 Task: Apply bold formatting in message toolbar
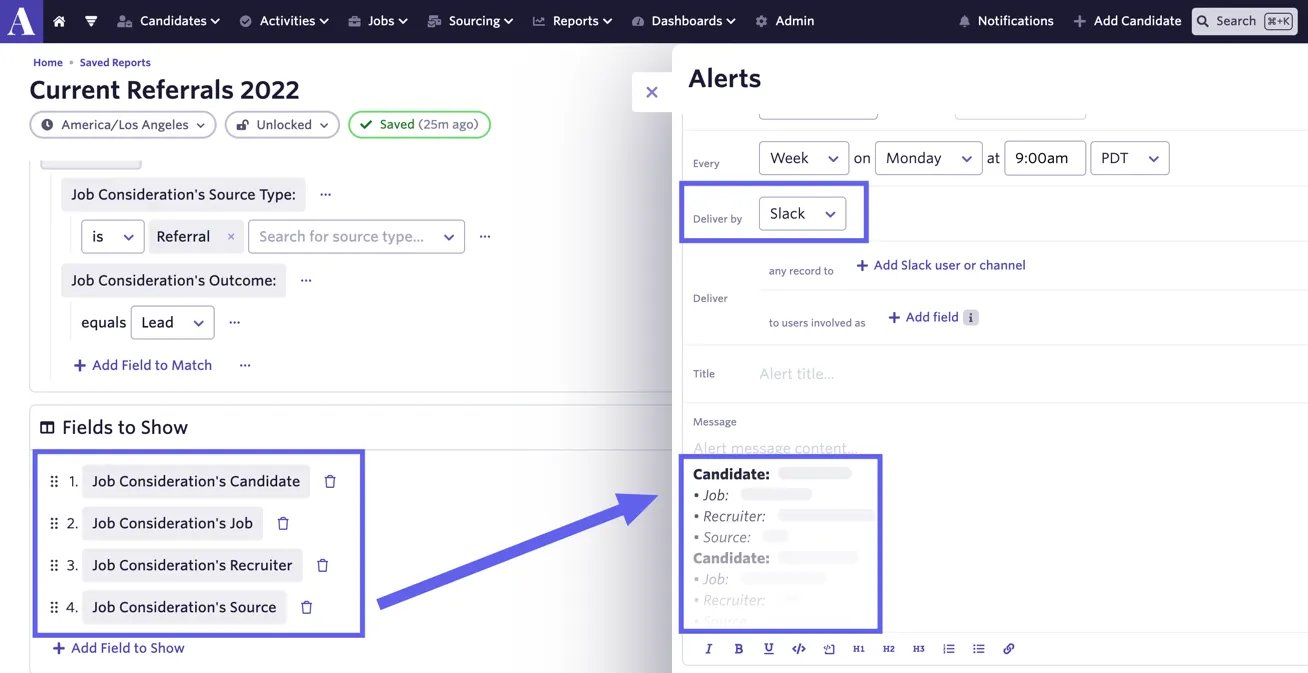coord(739,649)
